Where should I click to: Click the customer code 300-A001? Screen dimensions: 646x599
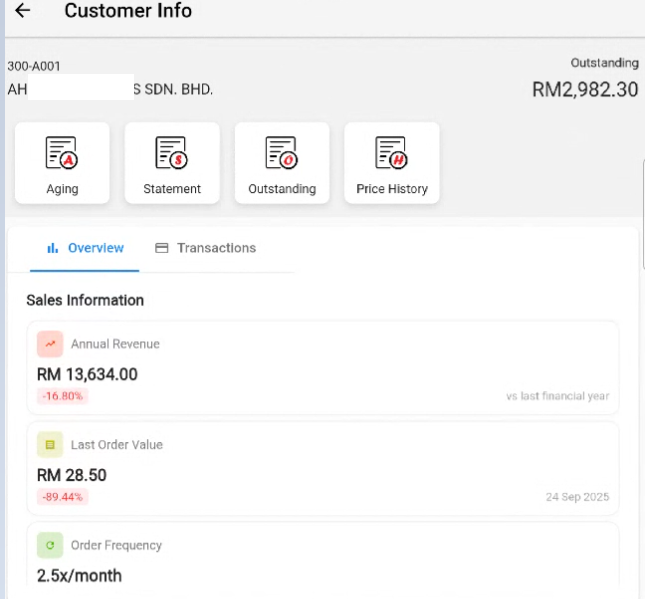pos(34,67)
